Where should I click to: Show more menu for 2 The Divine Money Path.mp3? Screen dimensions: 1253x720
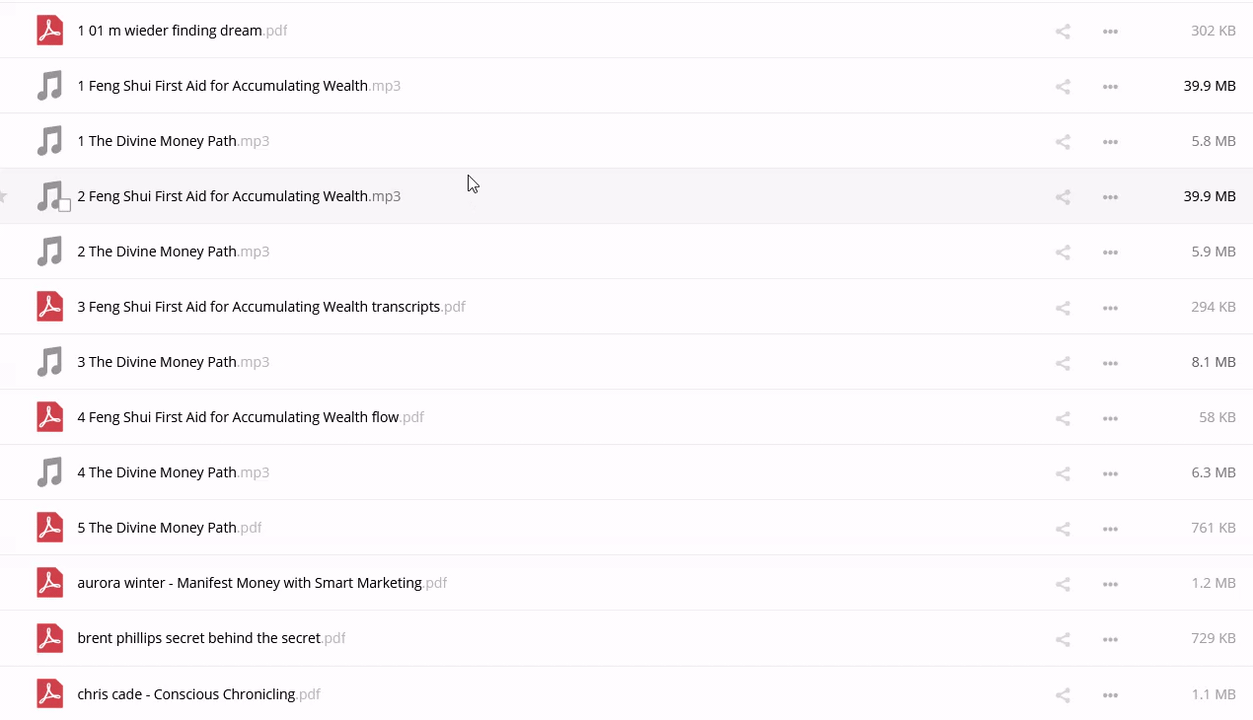coord(1110,253)
